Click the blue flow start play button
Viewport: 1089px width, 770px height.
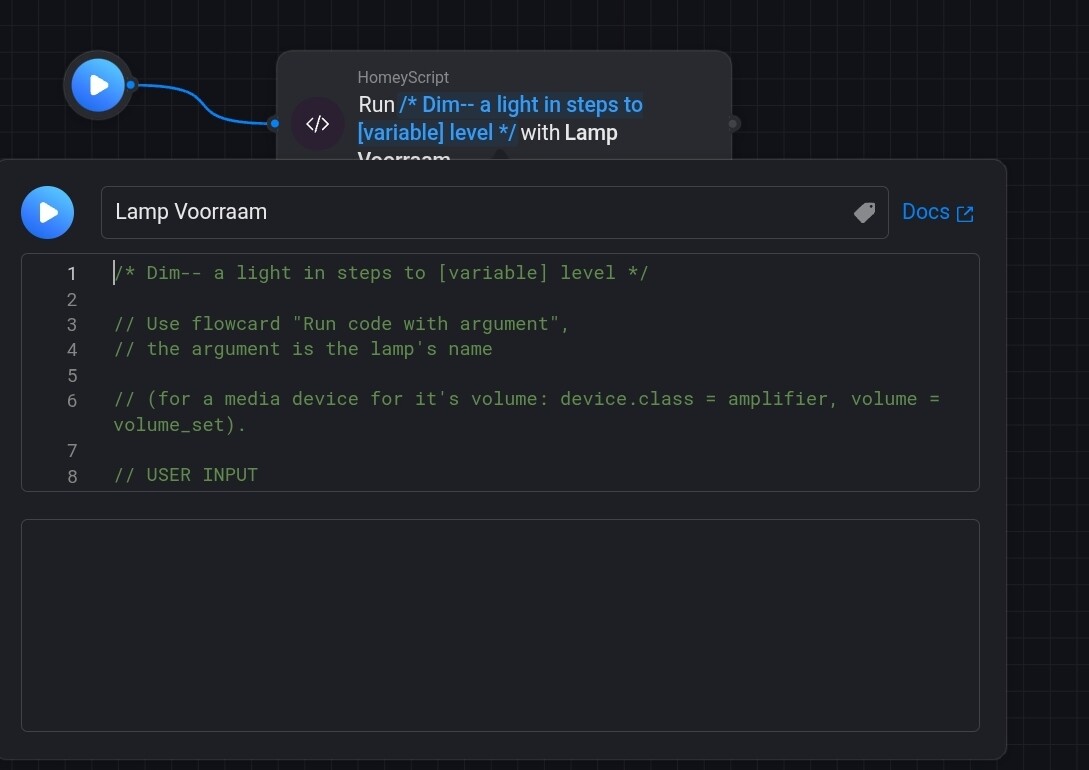98,85
